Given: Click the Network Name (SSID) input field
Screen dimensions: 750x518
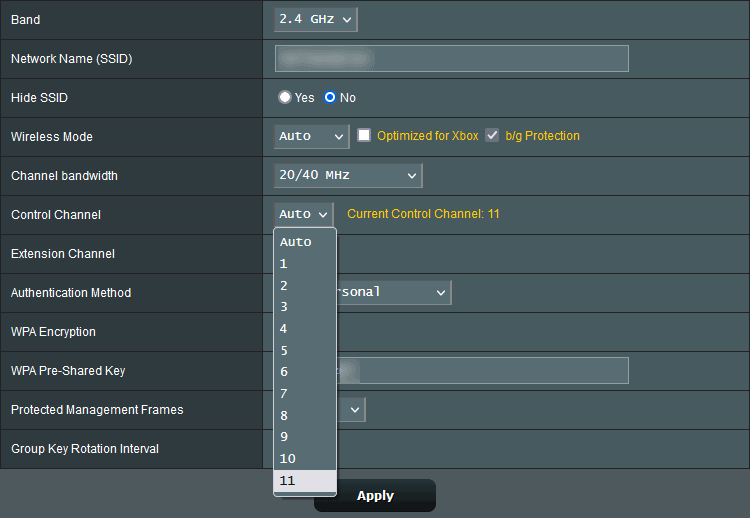Looking at the screenshot, I should click(x=451, y=58).
